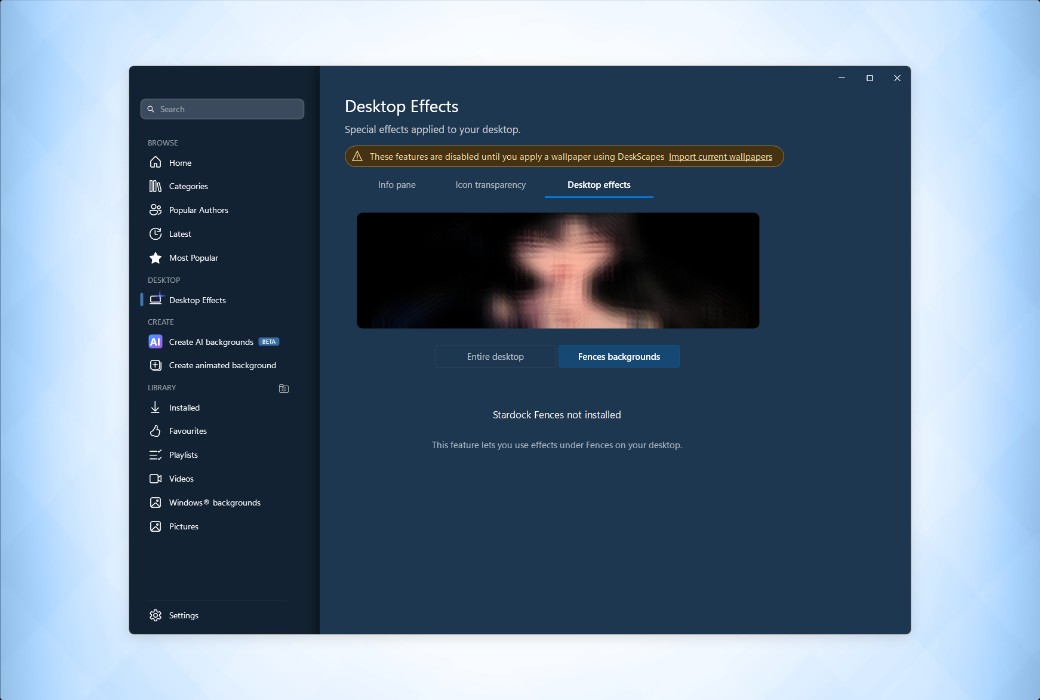This screenshot has width=1040, height=700.
Task: Click the Create animated background plus icon
Action: [155, 366]
